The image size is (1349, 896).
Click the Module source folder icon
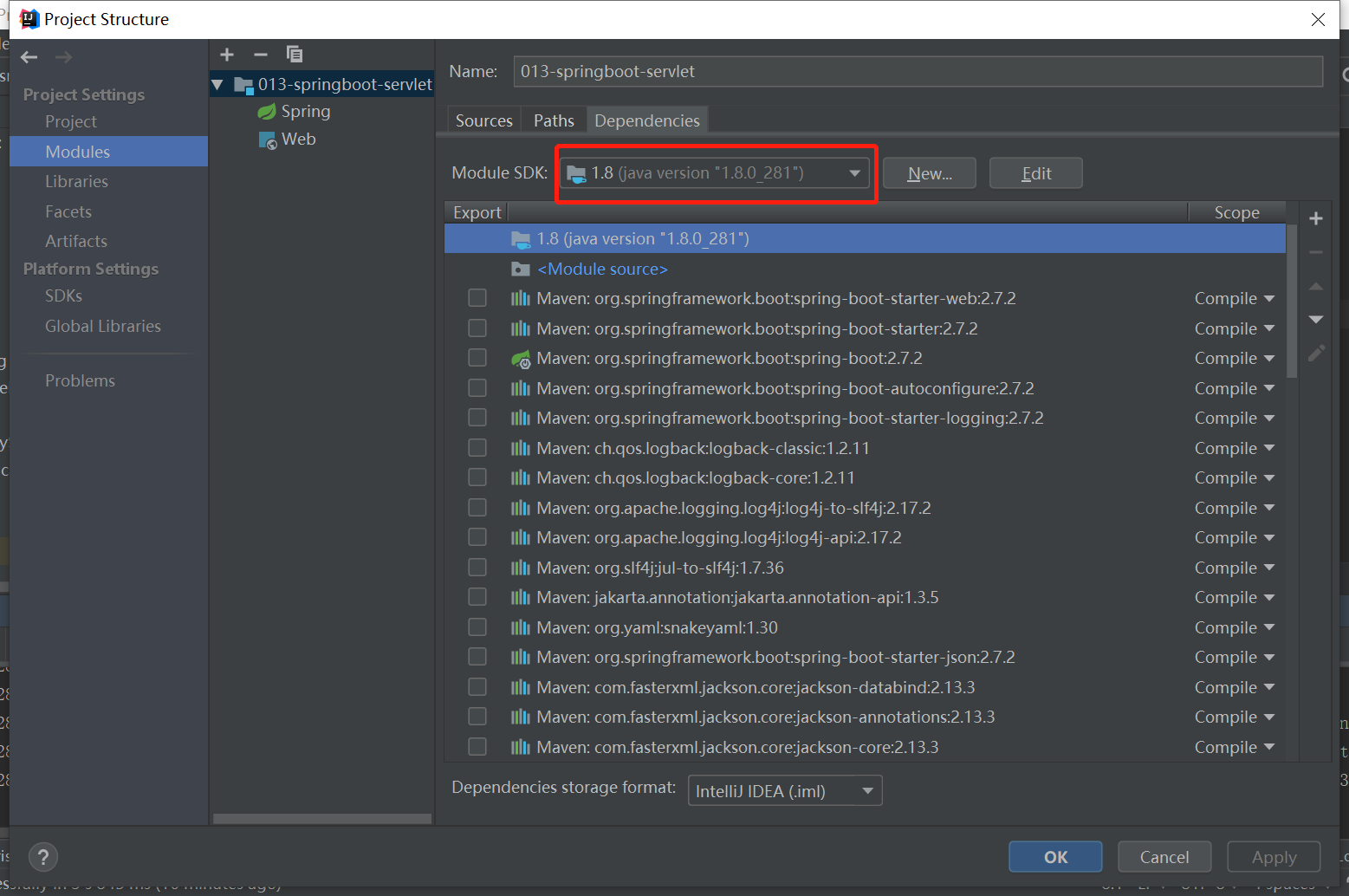[521, 269]
